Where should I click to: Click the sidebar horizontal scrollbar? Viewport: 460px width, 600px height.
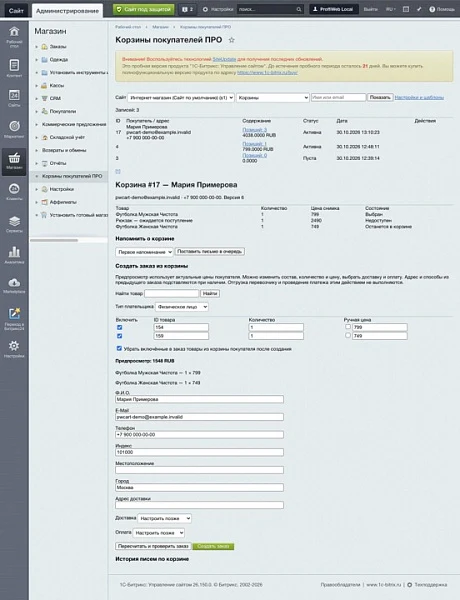(54, 240)
